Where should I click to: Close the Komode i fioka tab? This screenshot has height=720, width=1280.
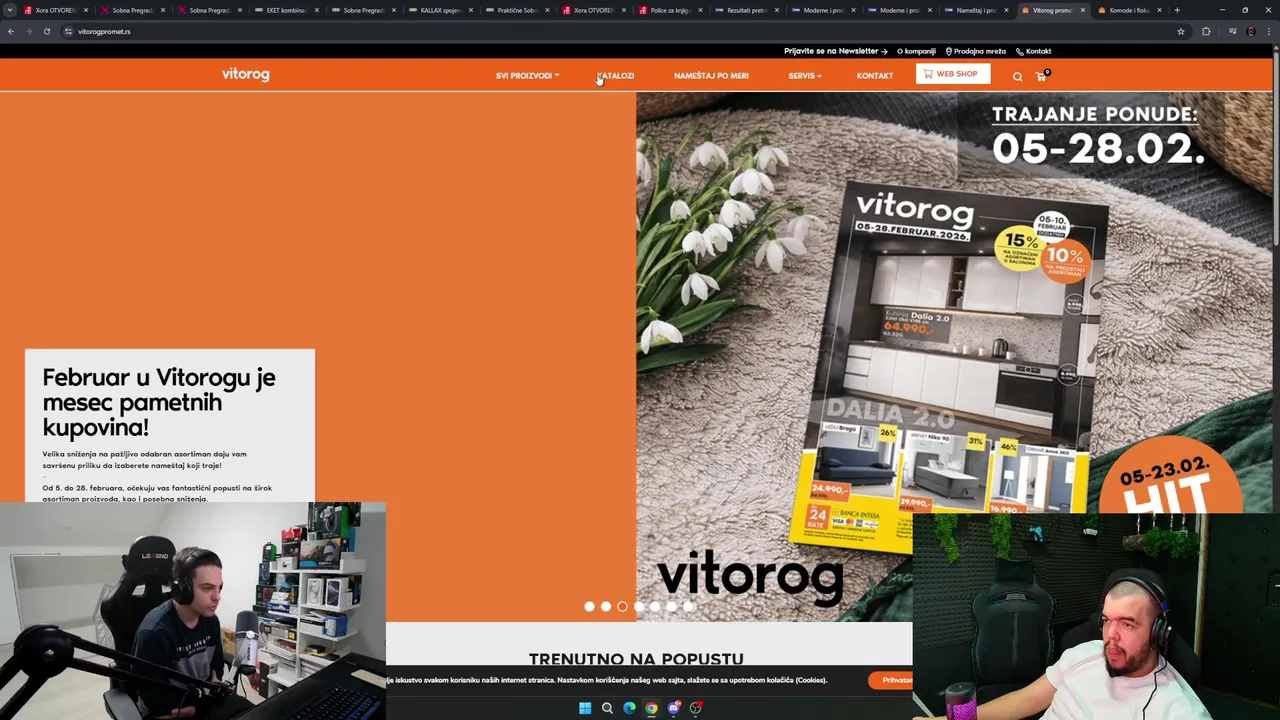point(1159,10)
